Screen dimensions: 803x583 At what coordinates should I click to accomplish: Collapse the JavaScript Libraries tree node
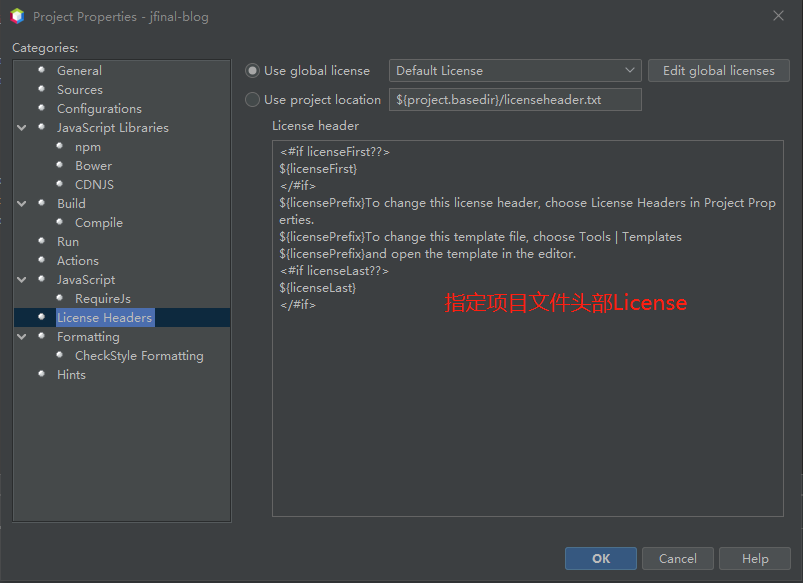[x=22, y=128]
